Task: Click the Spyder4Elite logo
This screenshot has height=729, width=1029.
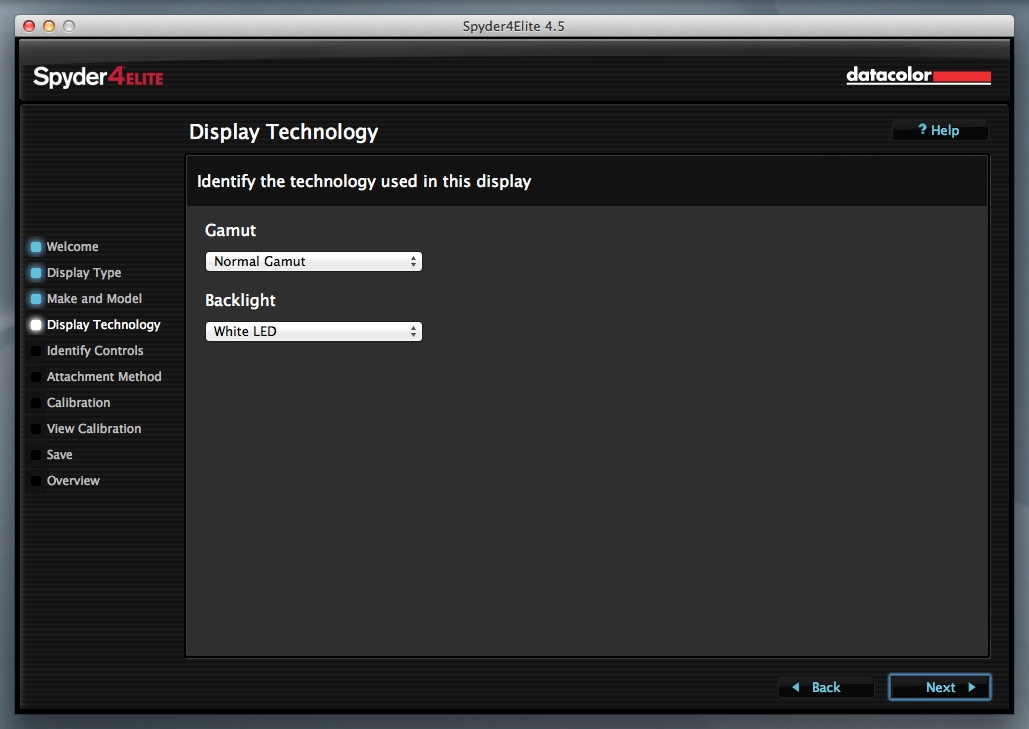Action: [98, 77]
